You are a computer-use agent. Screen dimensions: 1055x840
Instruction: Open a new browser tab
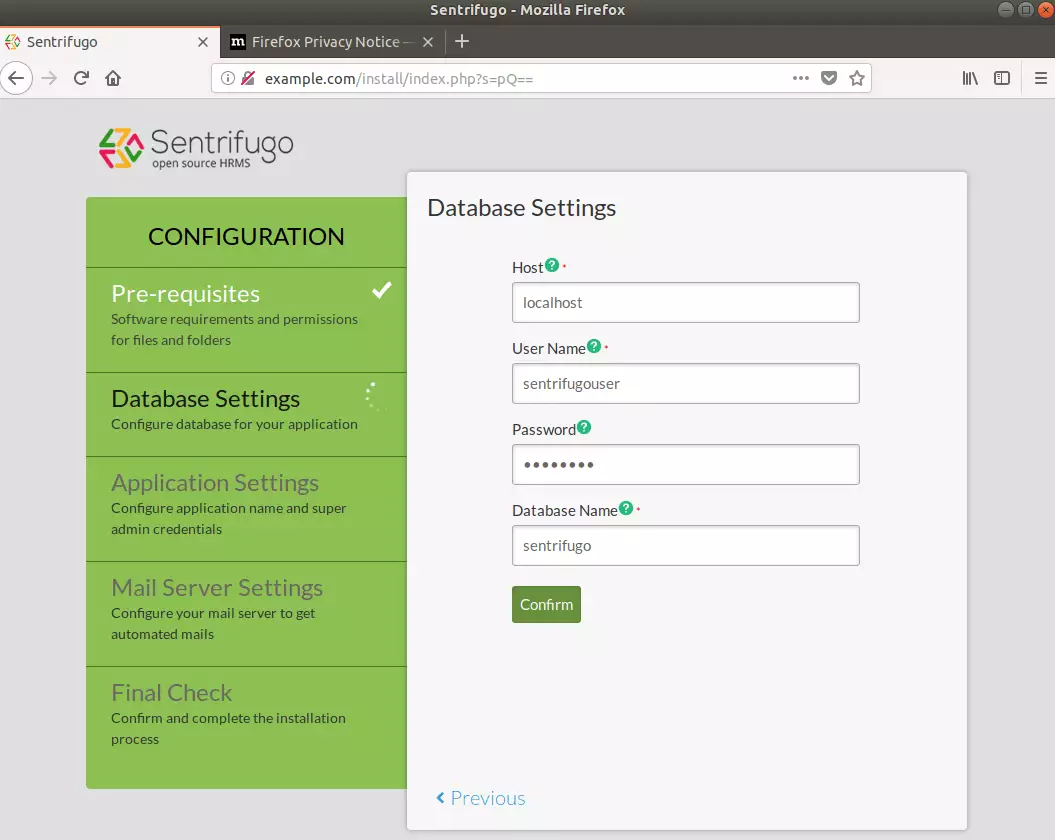[x=462, y=42]
